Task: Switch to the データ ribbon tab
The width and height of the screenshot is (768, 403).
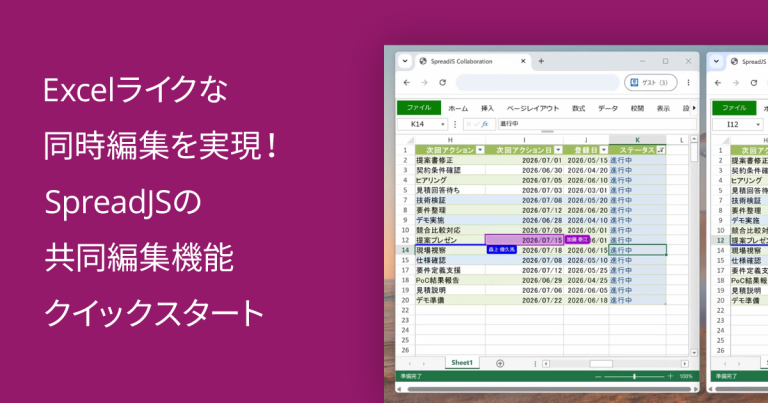Action: pyautogui.click(x=608, y=108)
